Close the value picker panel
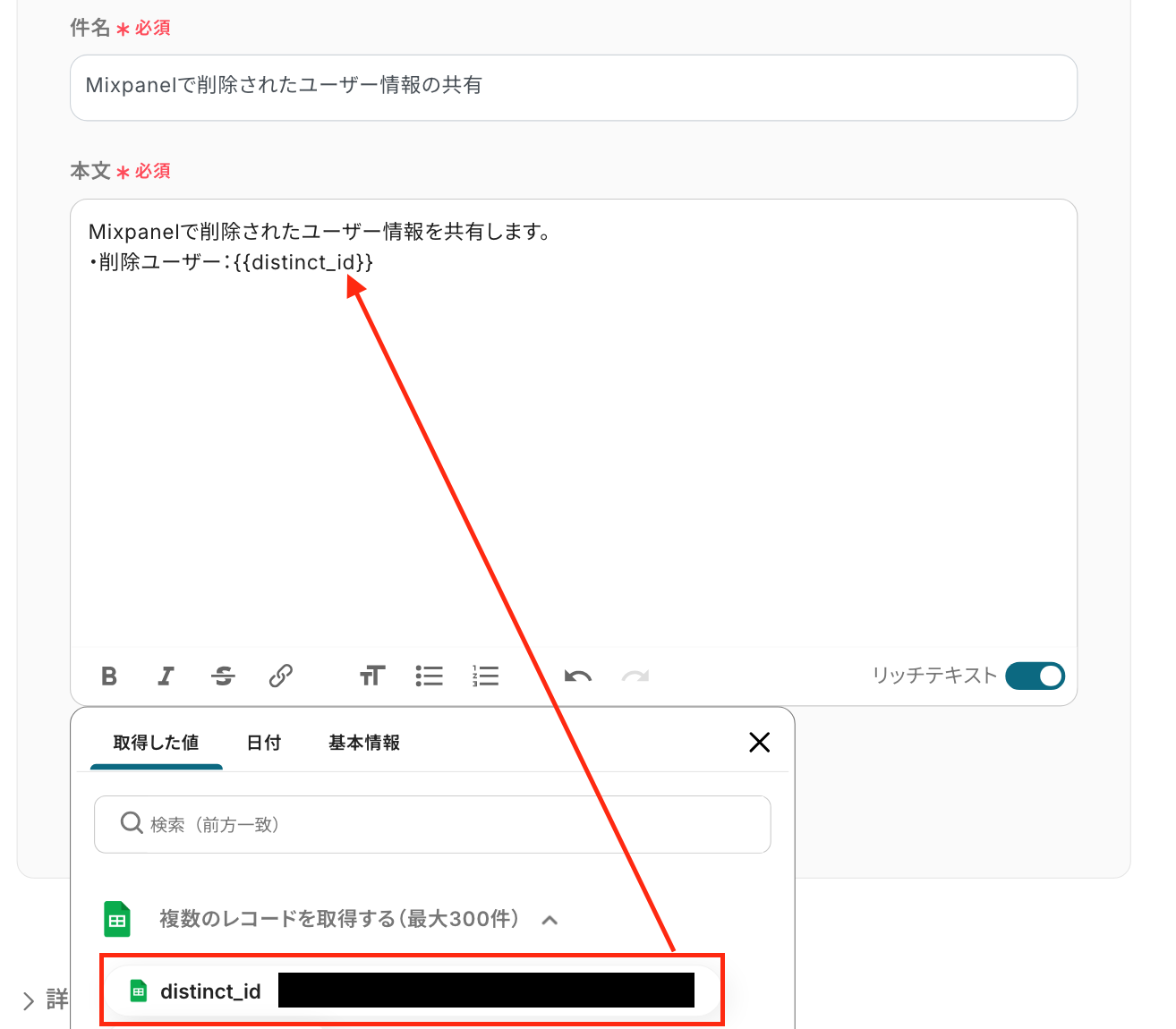1176x1029 pixels. click(759, 742)
